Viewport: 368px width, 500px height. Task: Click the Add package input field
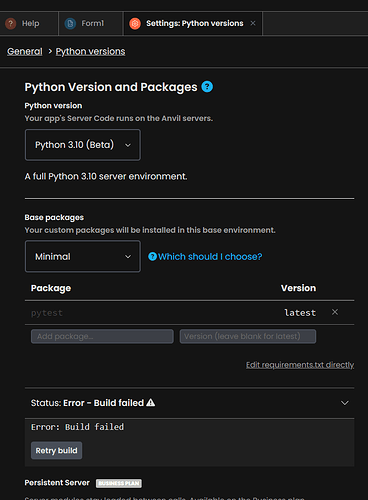click(x=102, y=336)
